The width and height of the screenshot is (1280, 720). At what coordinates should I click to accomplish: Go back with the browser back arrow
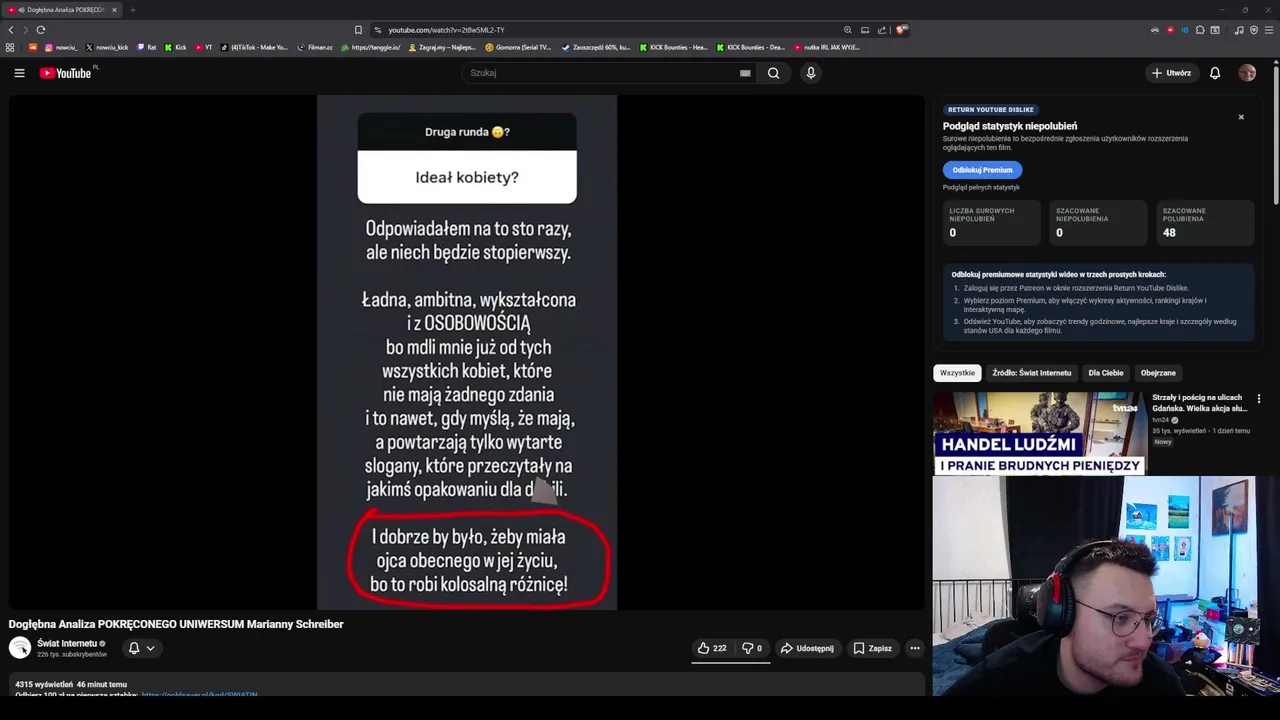click(11, 30)
